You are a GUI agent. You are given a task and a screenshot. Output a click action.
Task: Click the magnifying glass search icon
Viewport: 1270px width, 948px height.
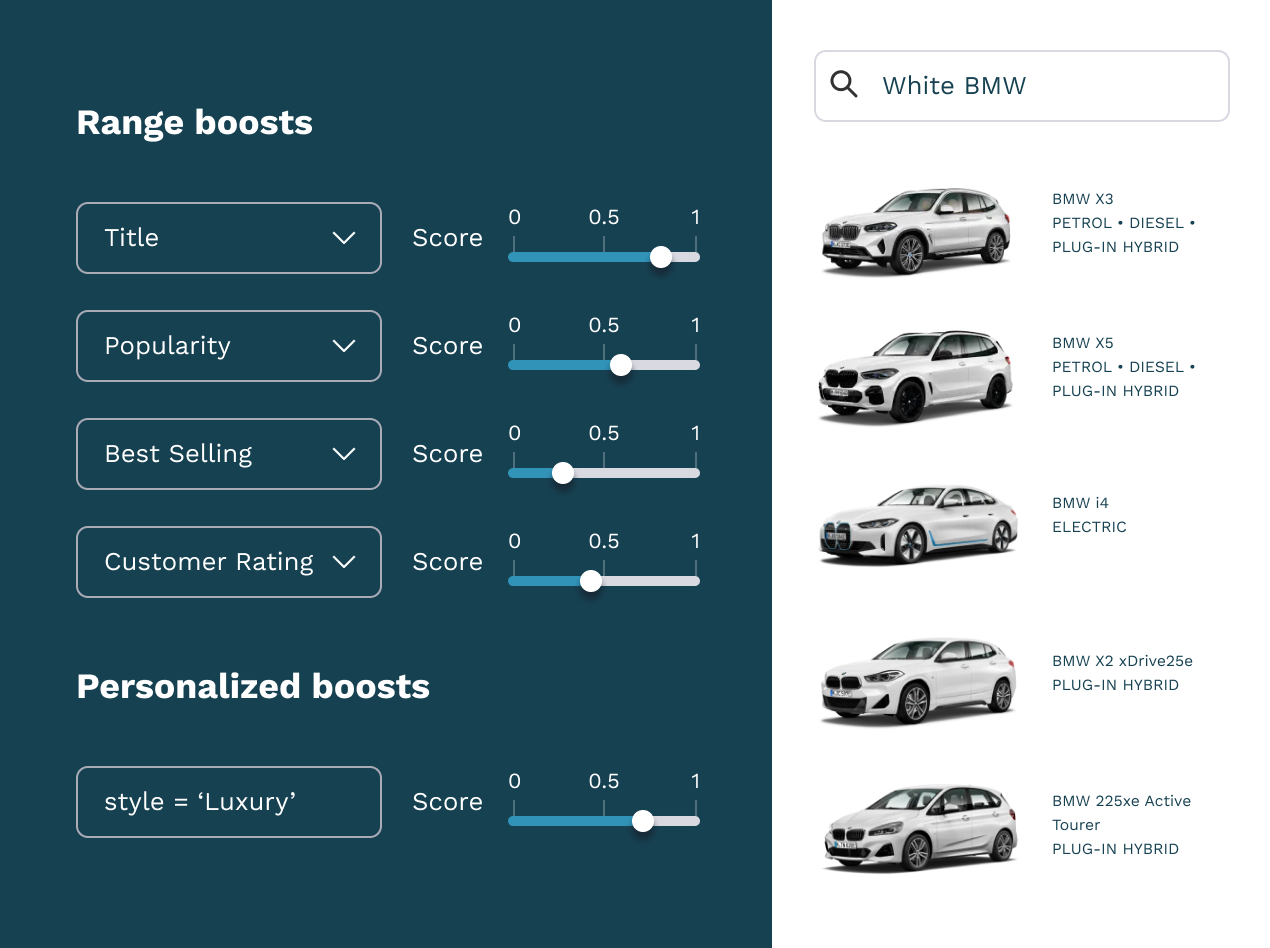844,85
